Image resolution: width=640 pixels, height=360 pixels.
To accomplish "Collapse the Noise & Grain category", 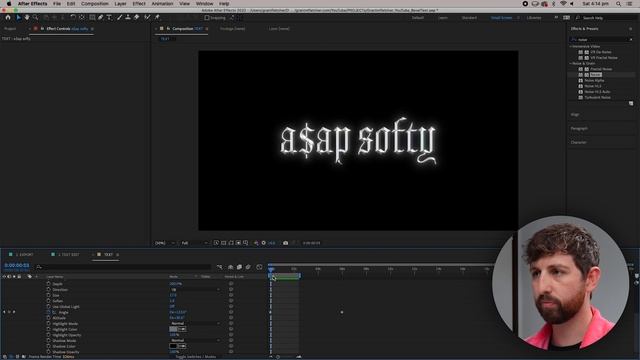I will point(571,64).
